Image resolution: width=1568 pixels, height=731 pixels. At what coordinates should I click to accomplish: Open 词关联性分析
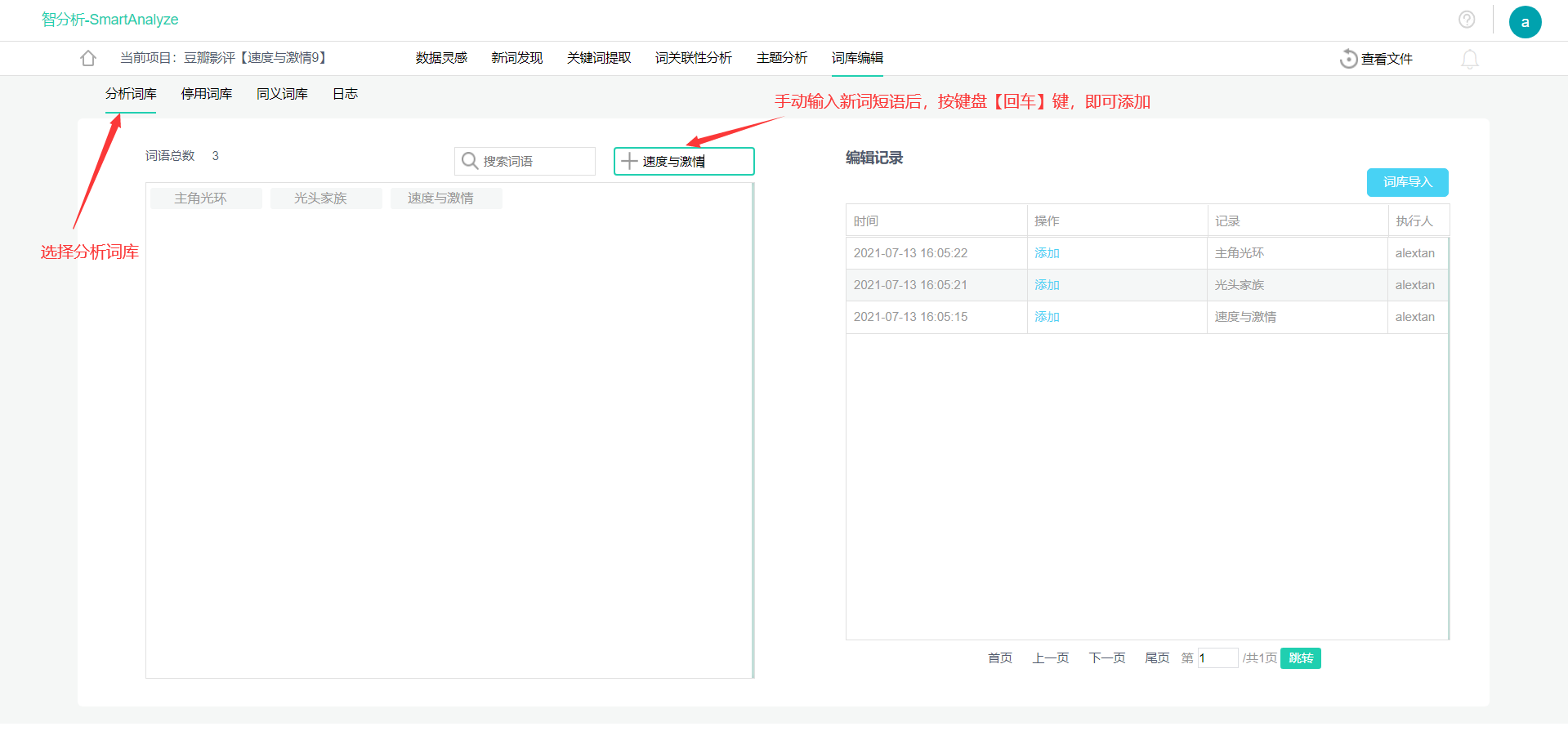[694, 58]
